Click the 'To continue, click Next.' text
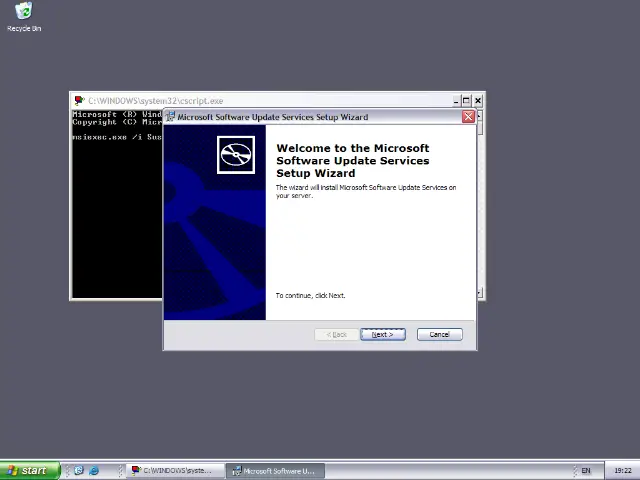Viewport: 640px width, 480px height. (310, 296)
